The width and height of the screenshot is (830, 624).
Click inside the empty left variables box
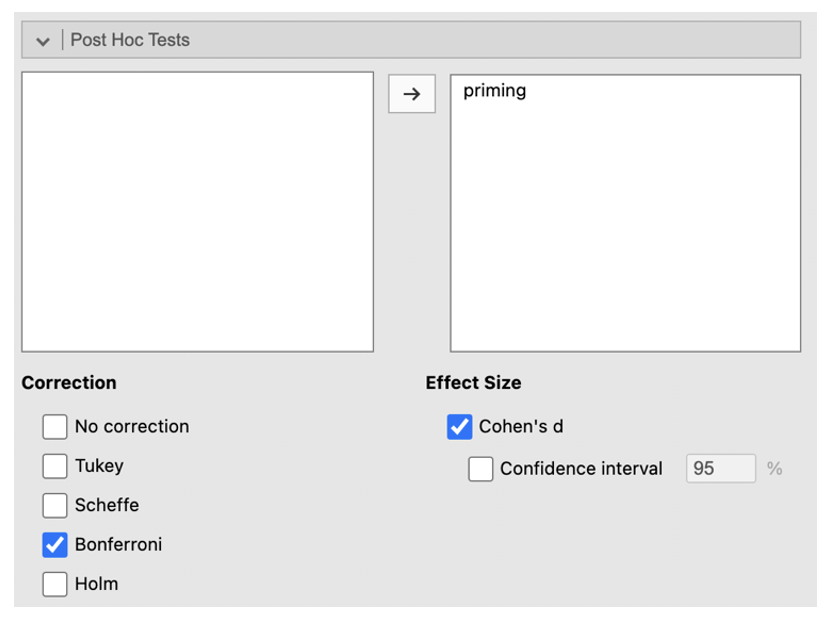pos(197,211)
